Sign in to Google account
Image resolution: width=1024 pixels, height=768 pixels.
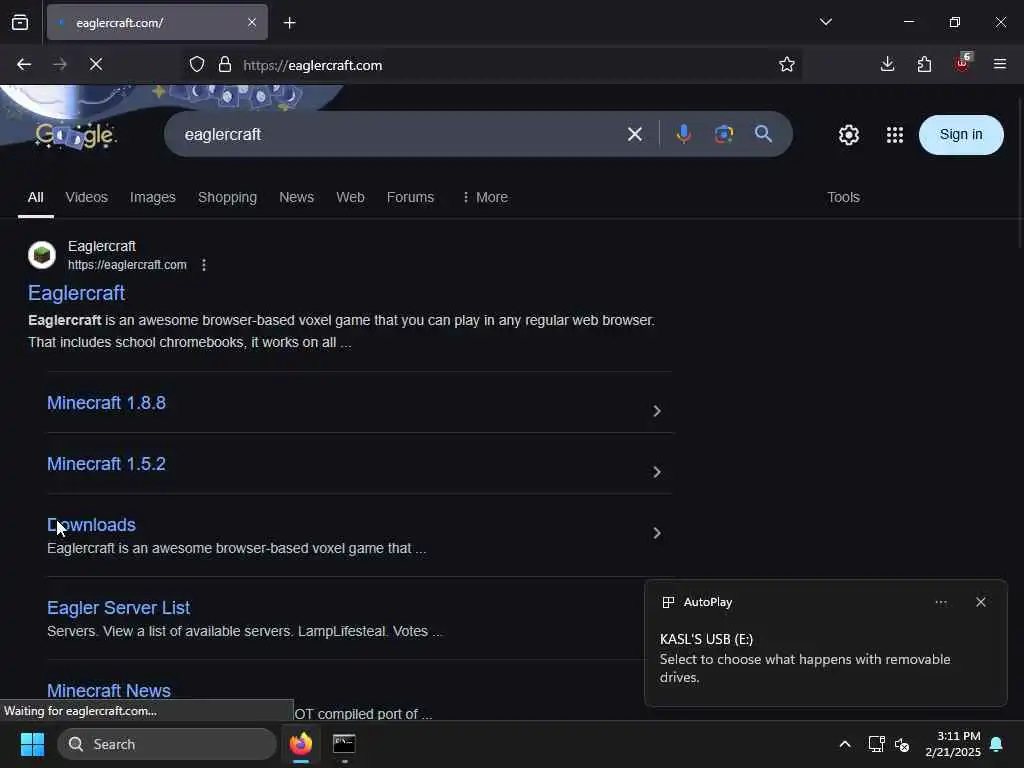coord(961,135)
